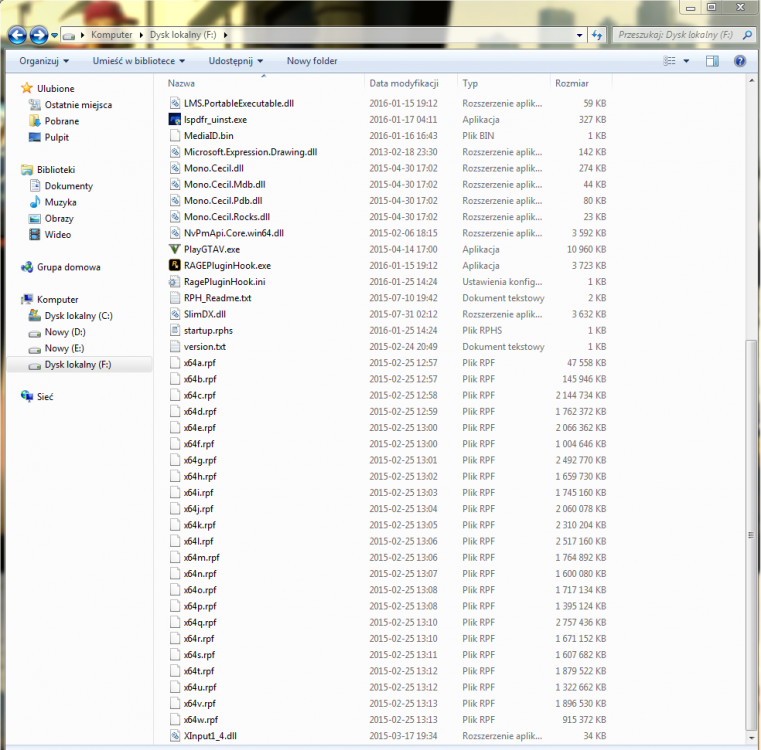Viewport: 761px width, 750px height.
Task: Open the view options dropdown arrow
Action: 686,61
